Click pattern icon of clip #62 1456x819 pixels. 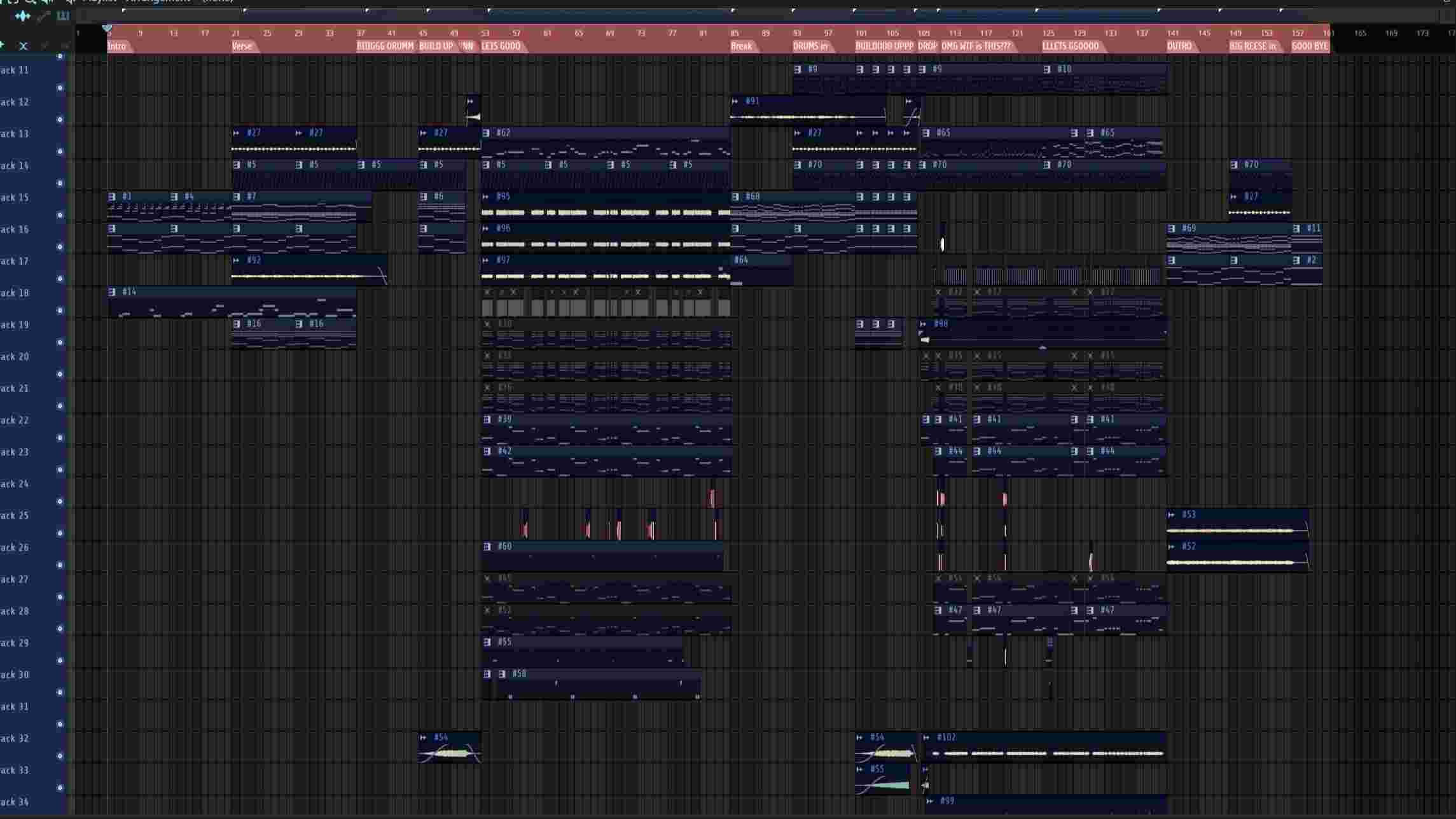point(487,133)
